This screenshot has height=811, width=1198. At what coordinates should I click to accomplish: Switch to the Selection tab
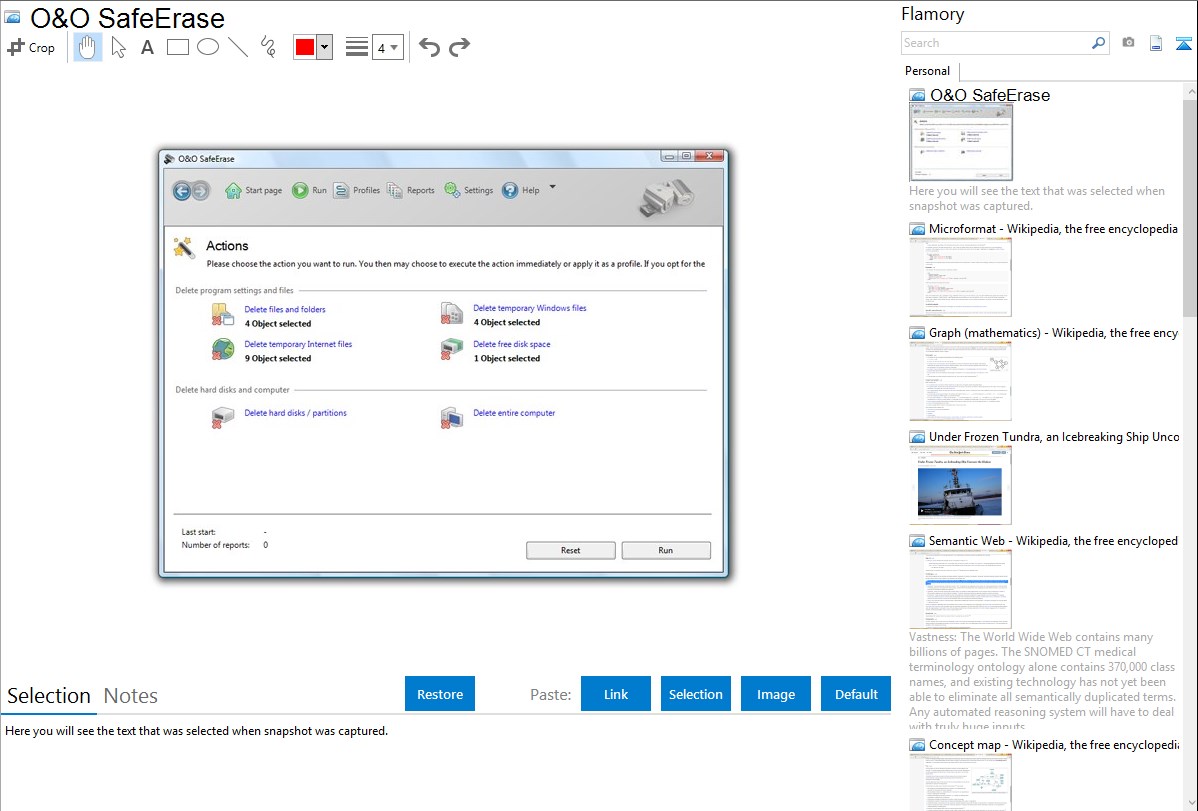coord(49,696)
